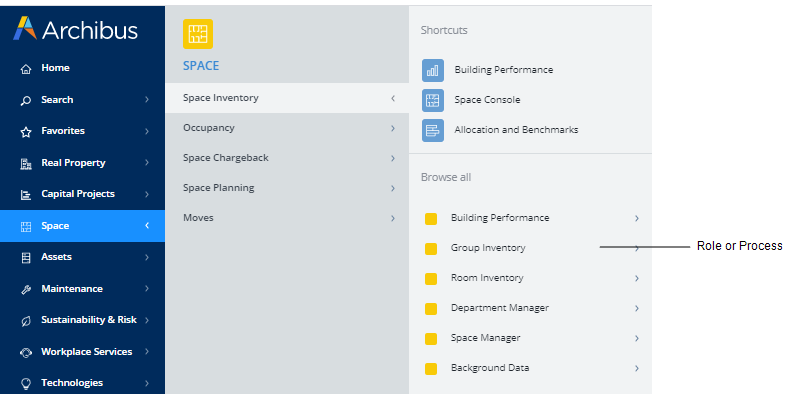Click the Search magnifier icon
Viewport: 805px width, 394px height.
(x=26, y=100)
